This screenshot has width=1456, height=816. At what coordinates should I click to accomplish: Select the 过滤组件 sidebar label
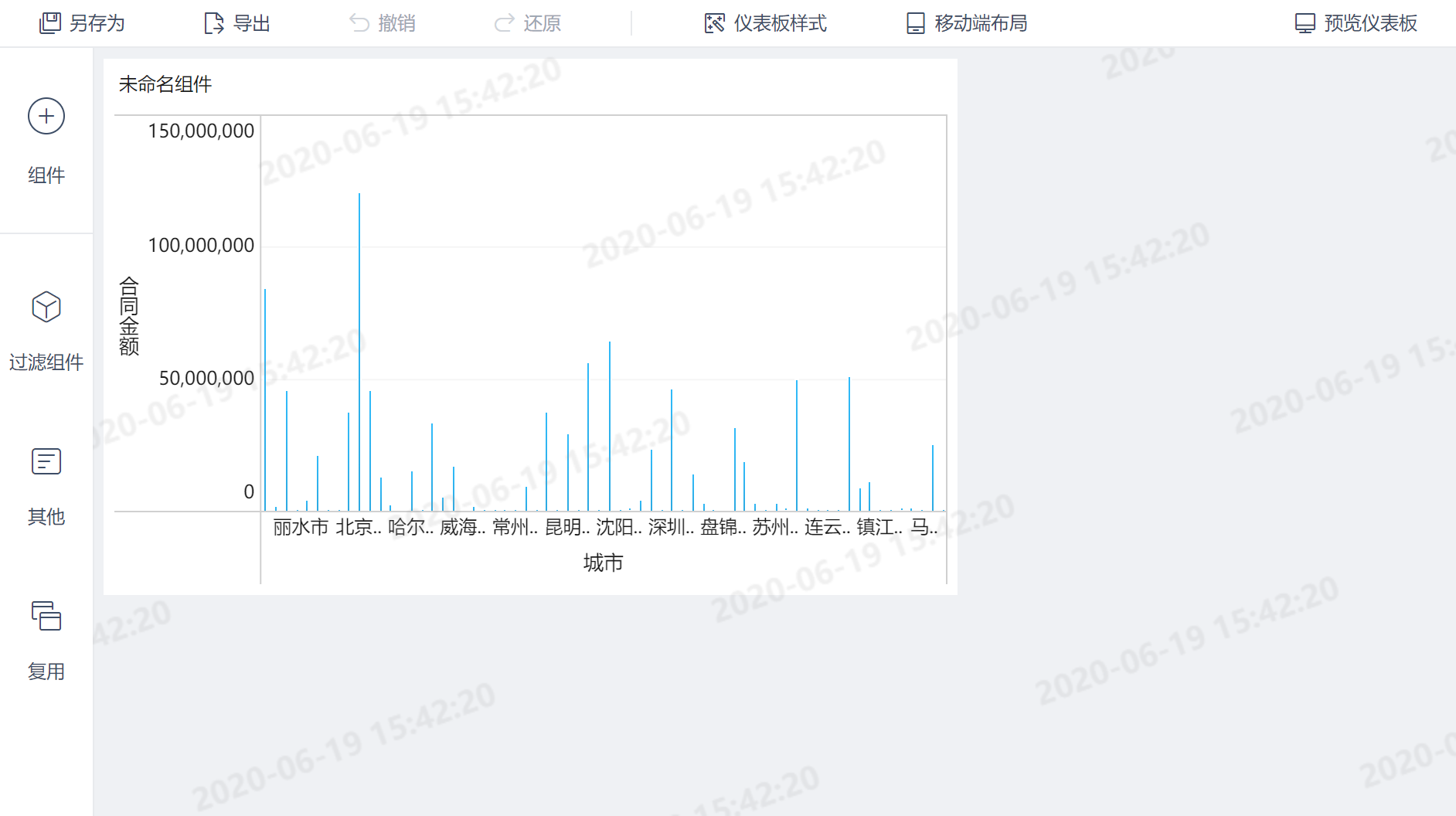46,362
